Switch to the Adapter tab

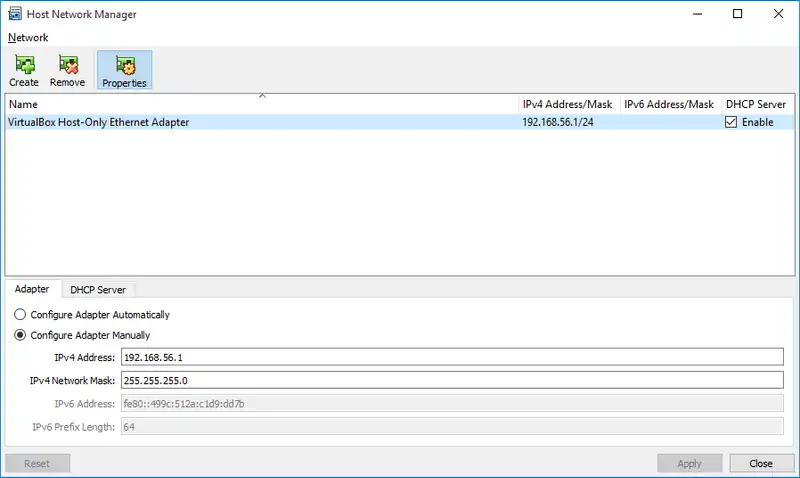[x=32, y=289]
